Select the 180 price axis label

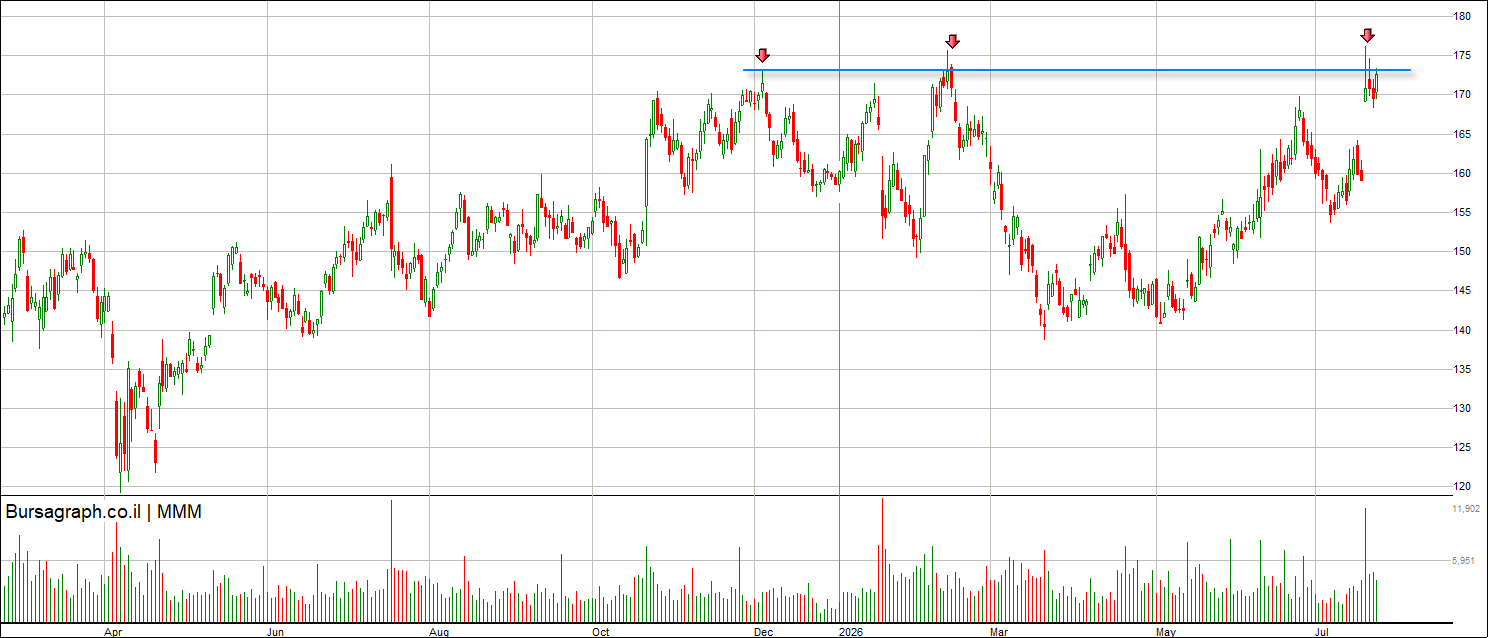coord(1462,16)
